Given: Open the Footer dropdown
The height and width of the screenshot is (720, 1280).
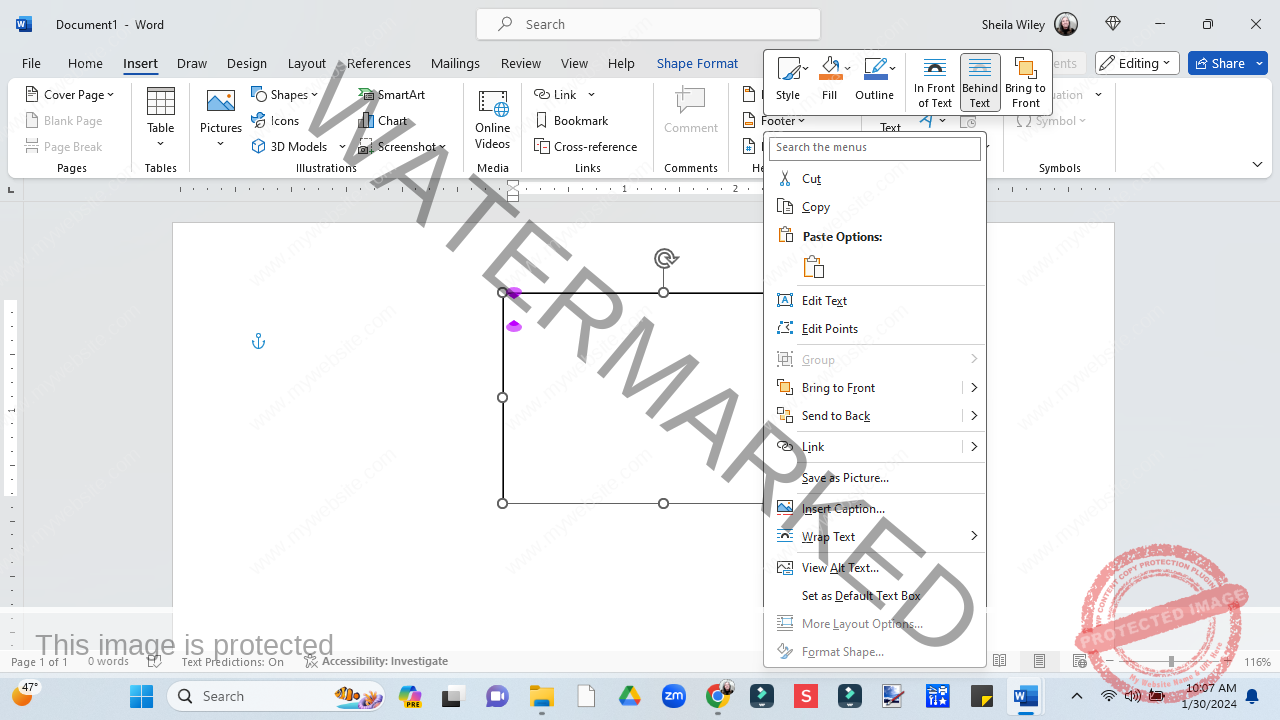Looking at the screenshot, I should point(776,121).
